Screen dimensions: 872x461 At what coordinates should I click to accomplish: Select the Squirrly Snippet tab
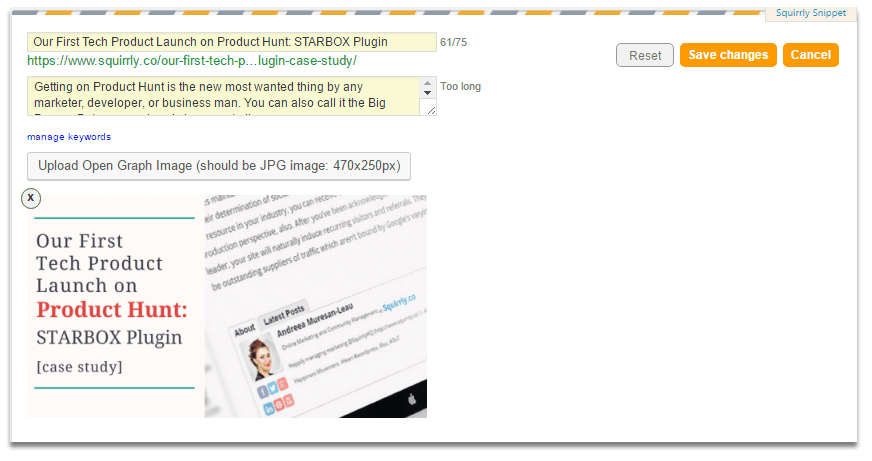[x=811, y=13]
